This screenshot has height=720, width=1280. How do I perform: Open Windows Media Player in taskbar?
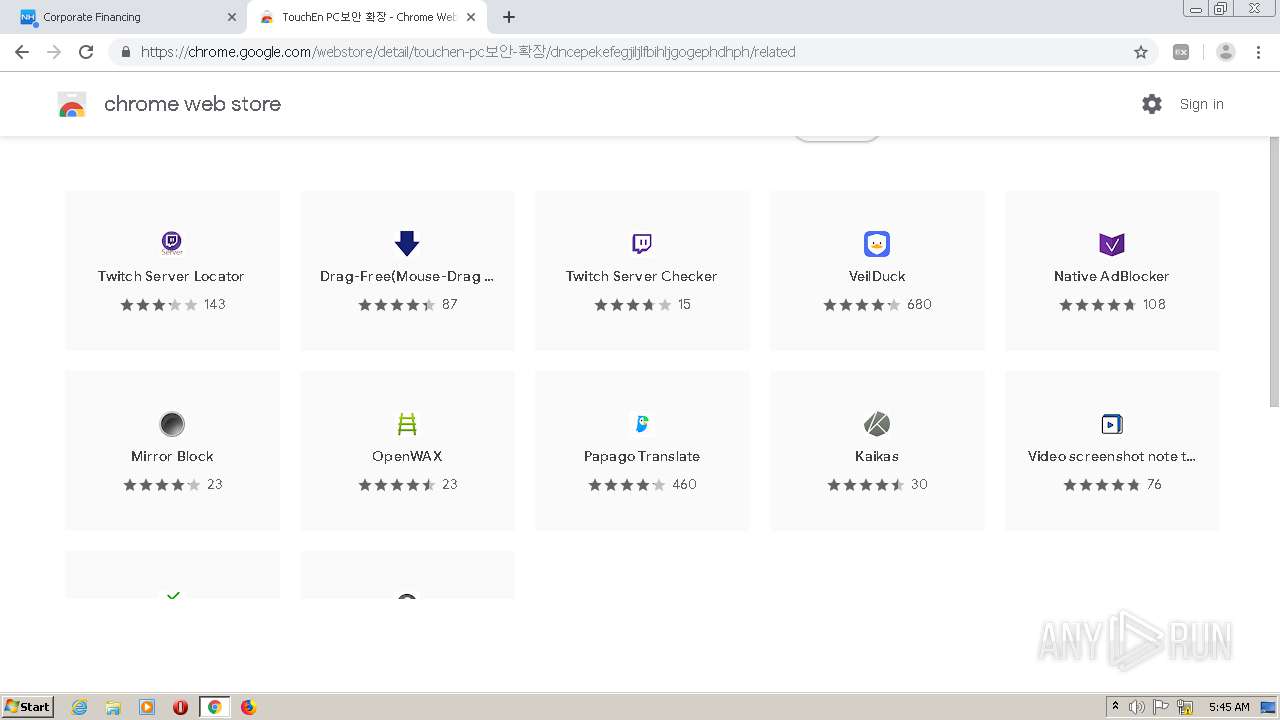[147, 707]
